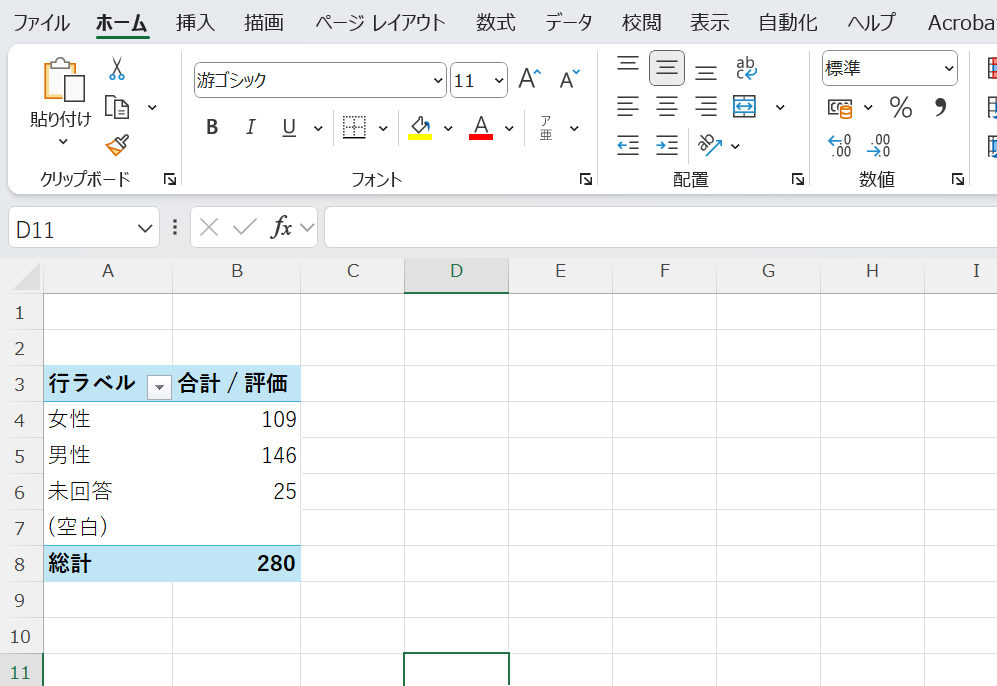The image size is (997, 686).
Task: Toggle Bold formatting
Action: point(212,127)
